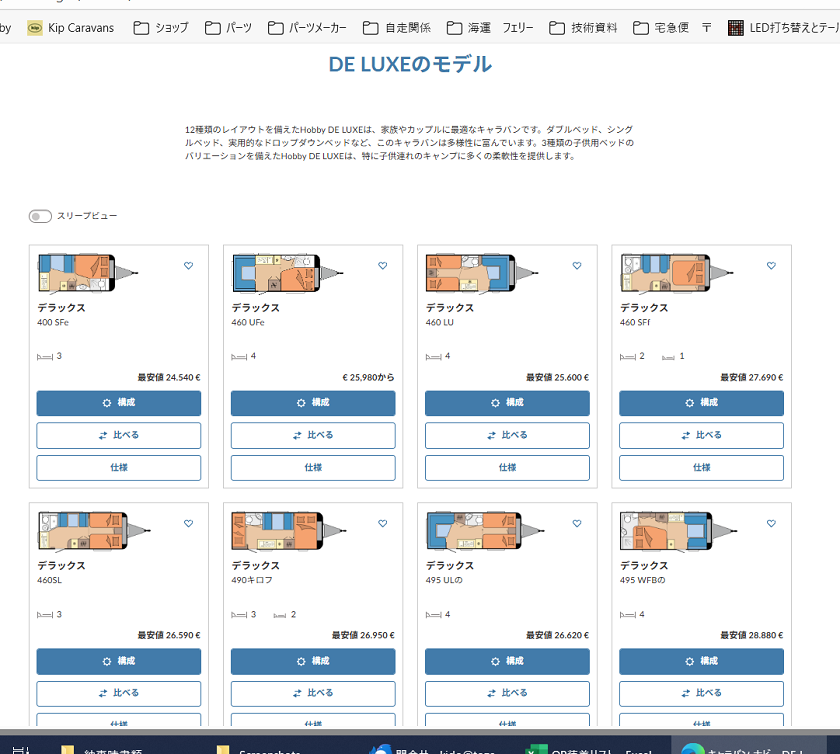Configure the 460 UFe with 構成 button
Image resolution: width=840 pixels, height=754 pixels.
pos(313,403)
